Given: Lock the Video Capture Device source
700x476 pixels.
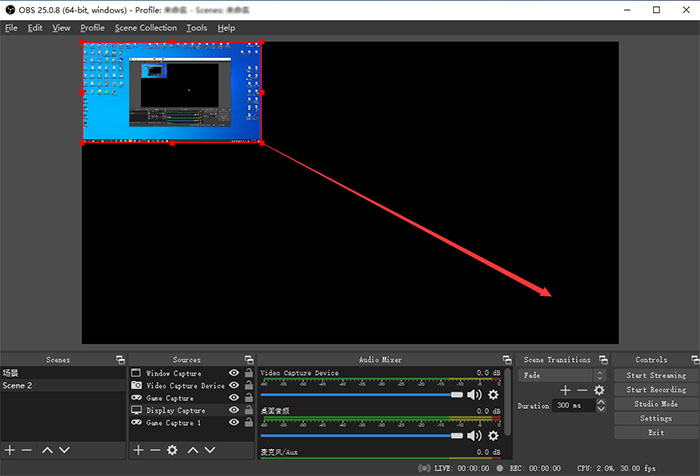Looking at the screenshot, I should [x=249, y=385].
